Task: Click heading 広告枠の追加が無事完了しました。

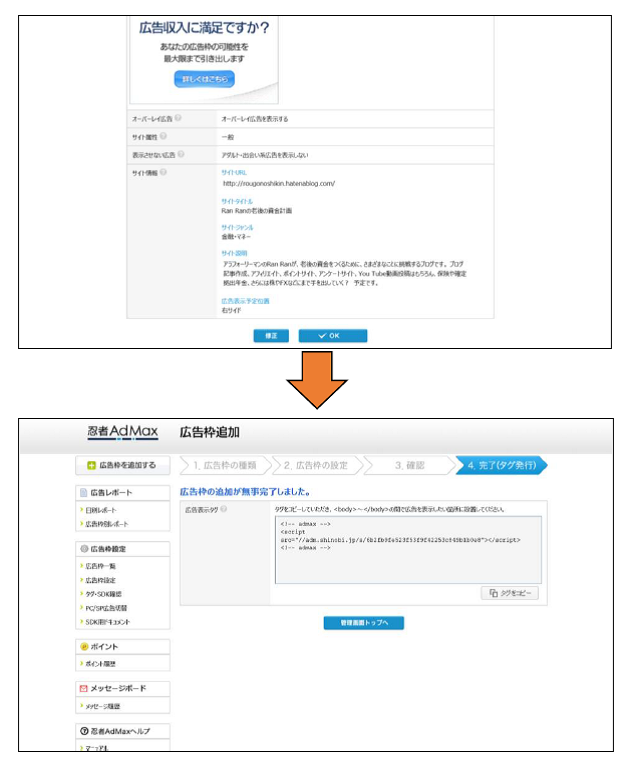Action: click(245, 492)
